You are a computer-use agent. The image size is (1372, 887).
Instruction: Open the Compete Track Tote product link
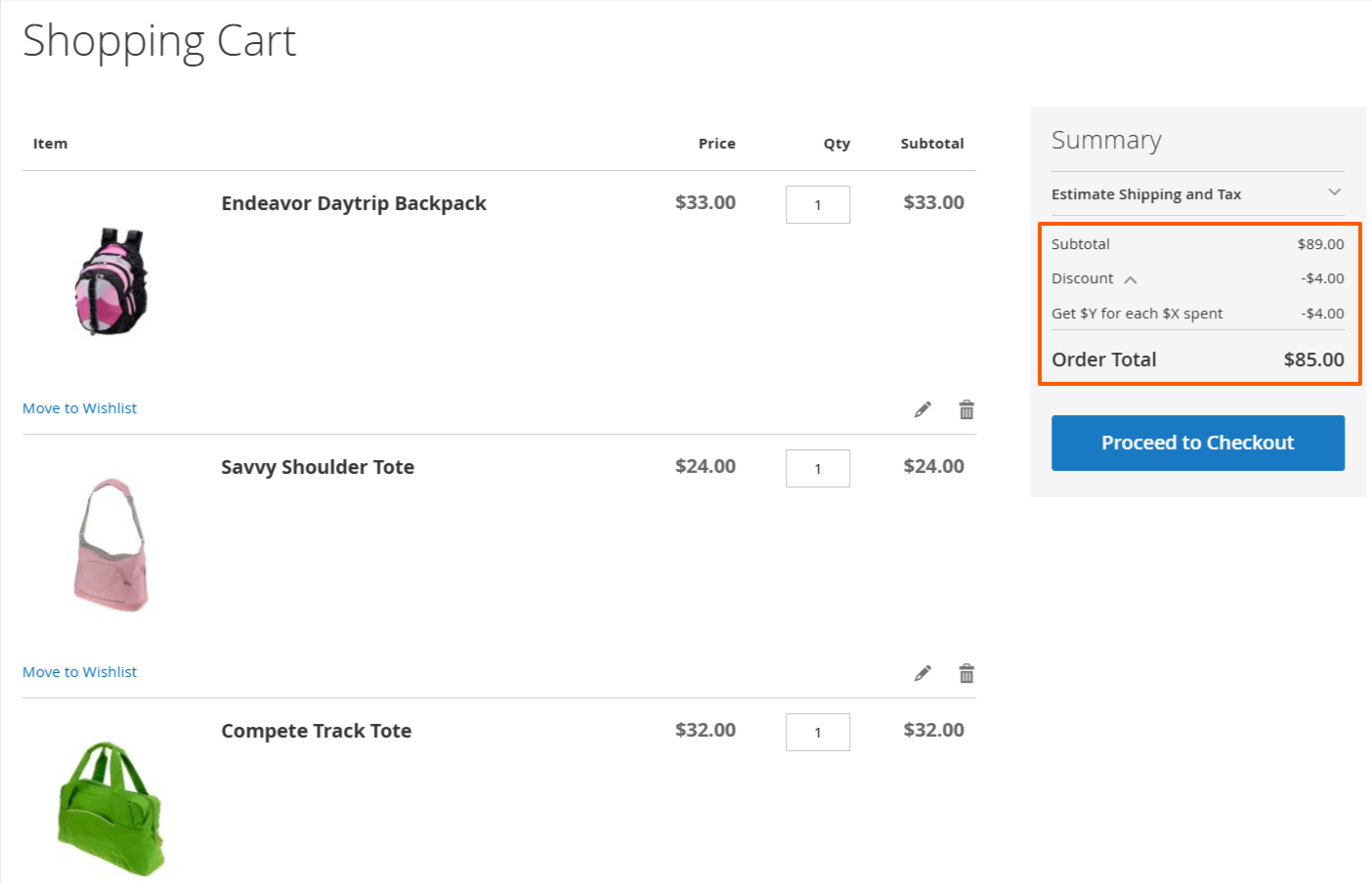[317, 731]
